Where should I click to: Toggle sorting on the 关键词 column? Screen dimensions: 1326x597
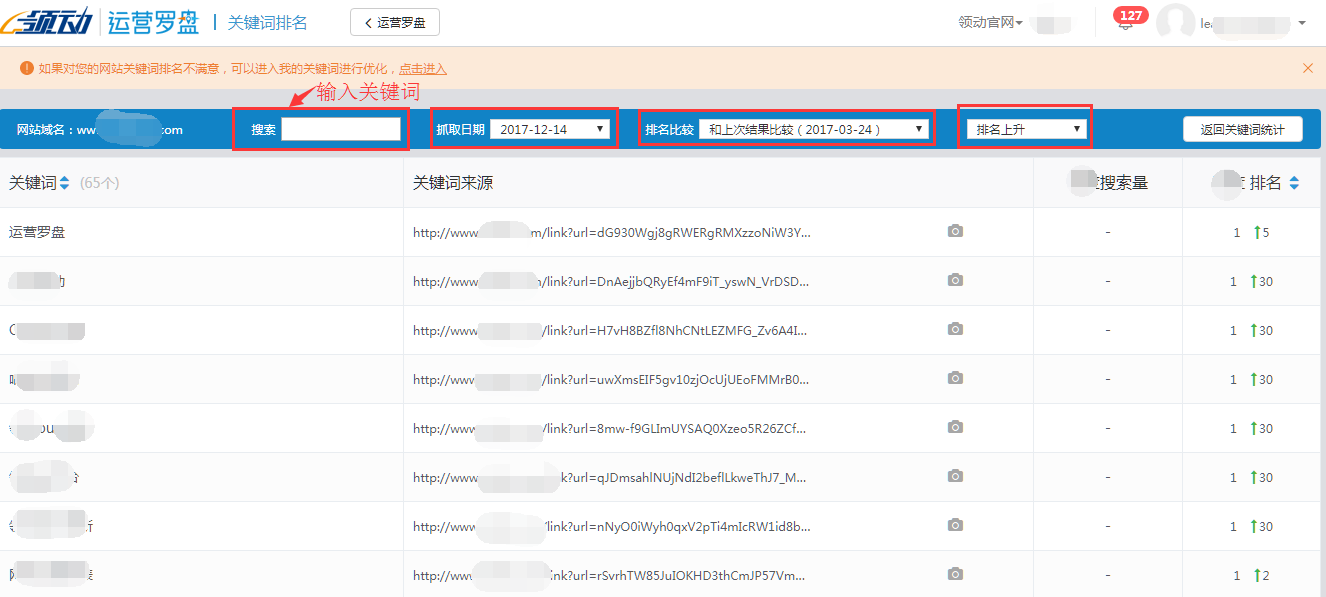tap(63, 182)
